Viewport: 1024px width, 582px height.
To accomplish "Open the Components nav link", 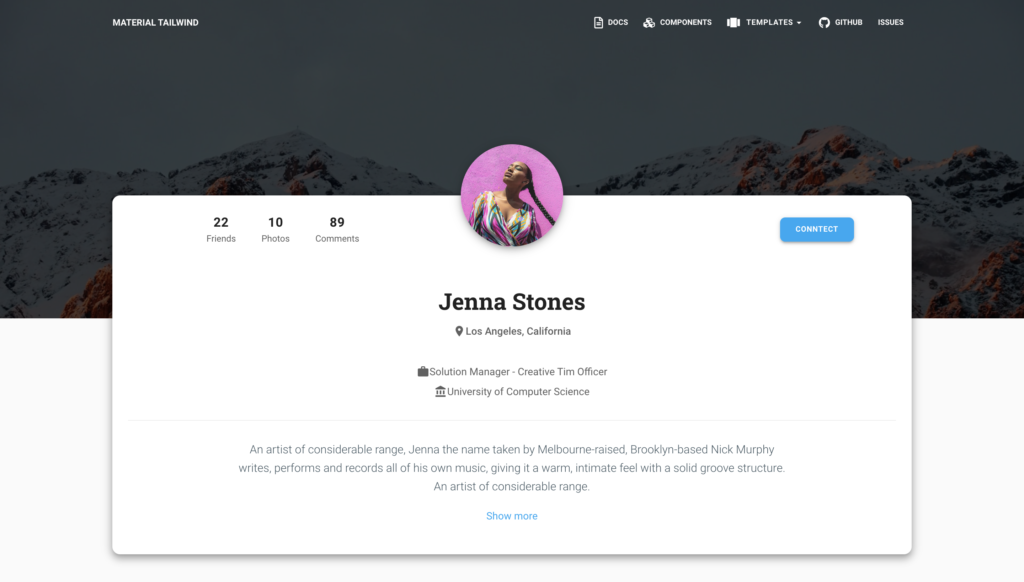I will 677,22.
